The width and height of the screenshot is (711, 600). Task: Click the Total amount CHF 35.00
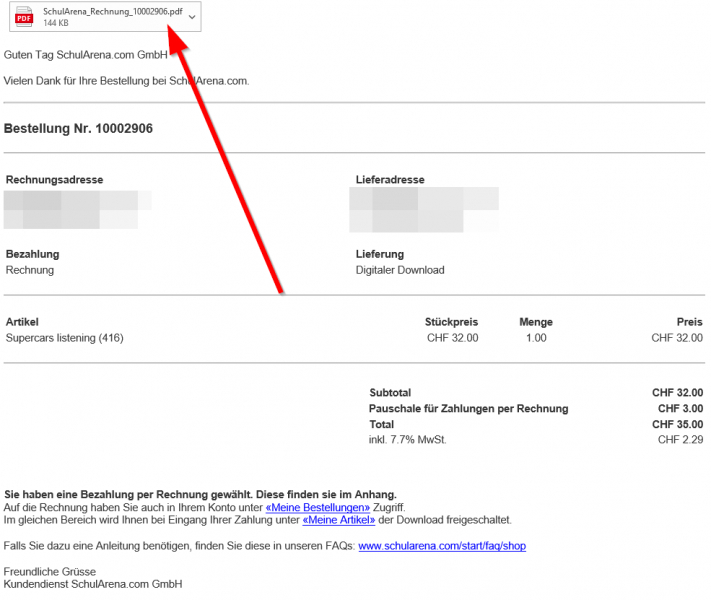coord(677,424)
